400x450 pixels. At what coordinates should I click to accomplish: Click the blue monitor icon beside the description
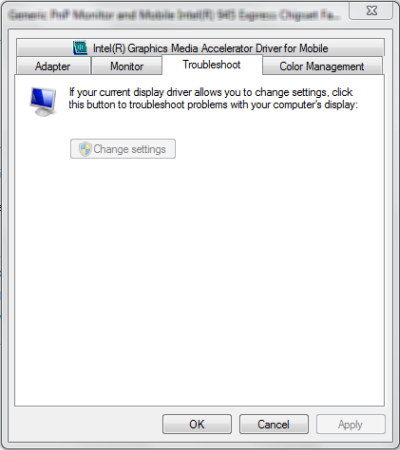(x=43, y=102)
